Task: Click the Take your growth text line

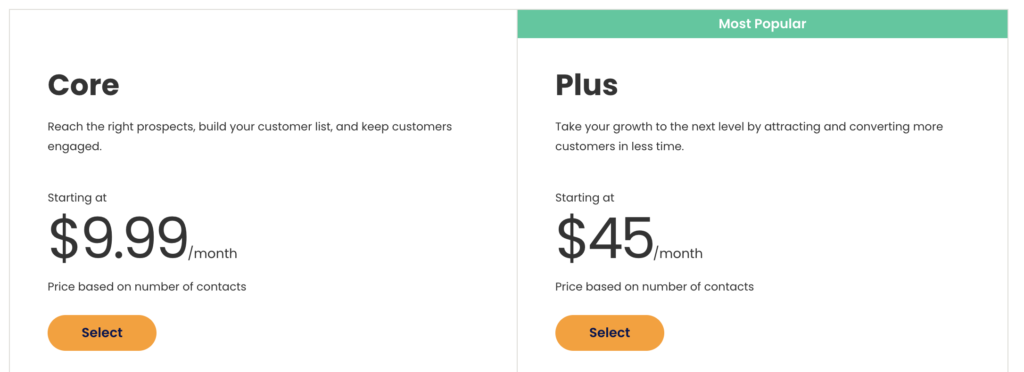Action: click(749, 127)
